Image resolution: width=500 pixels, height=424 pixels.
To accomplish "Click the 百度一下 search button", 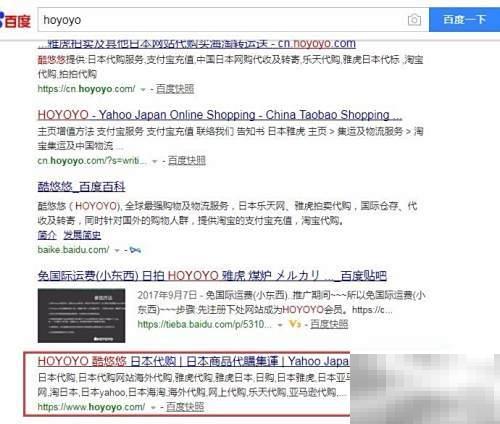I will click(x=464, y=20).
